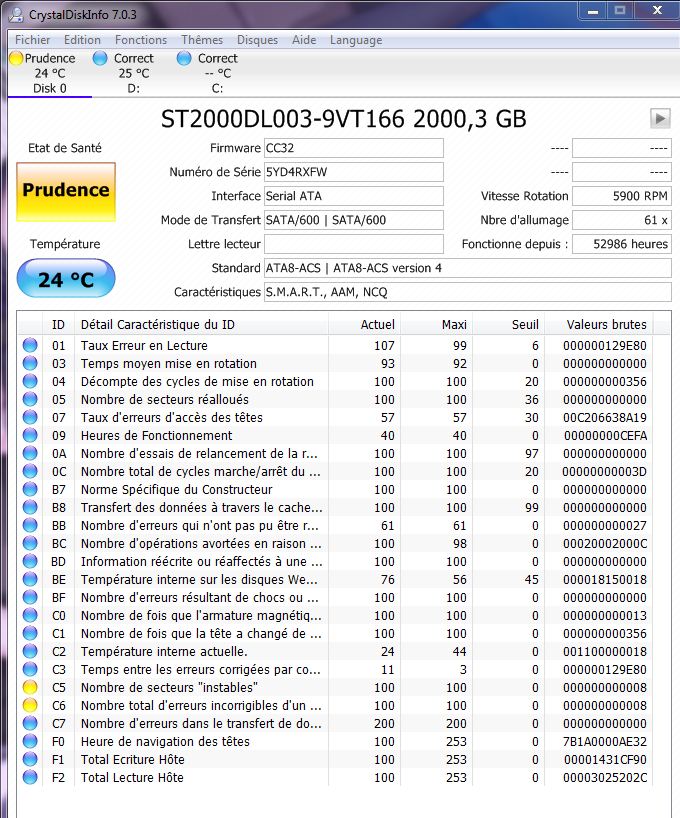Click status icon of attribute 04 row
The width and height of the screenshot is (680, 818).
[x=30, y=381]
